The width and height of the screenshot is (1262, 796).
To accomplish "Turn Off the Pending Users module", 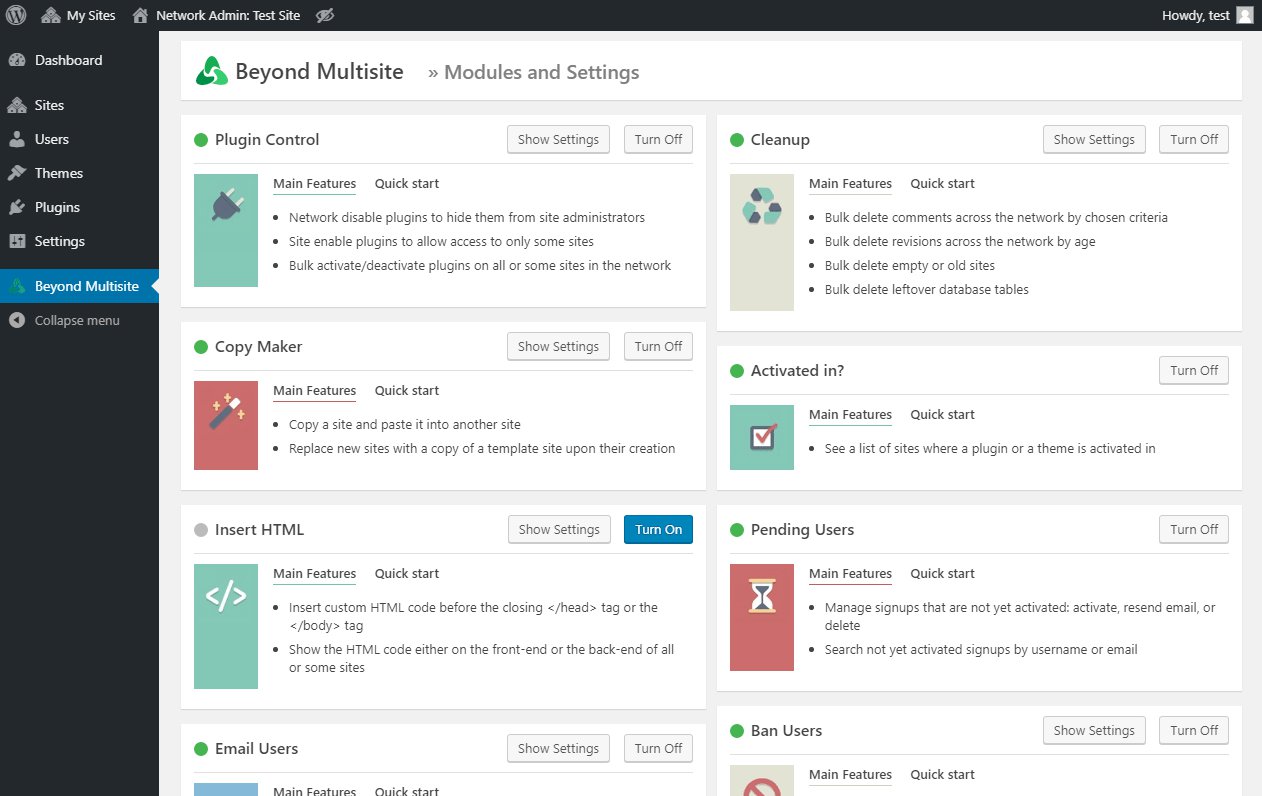I will click(1193, 529).
